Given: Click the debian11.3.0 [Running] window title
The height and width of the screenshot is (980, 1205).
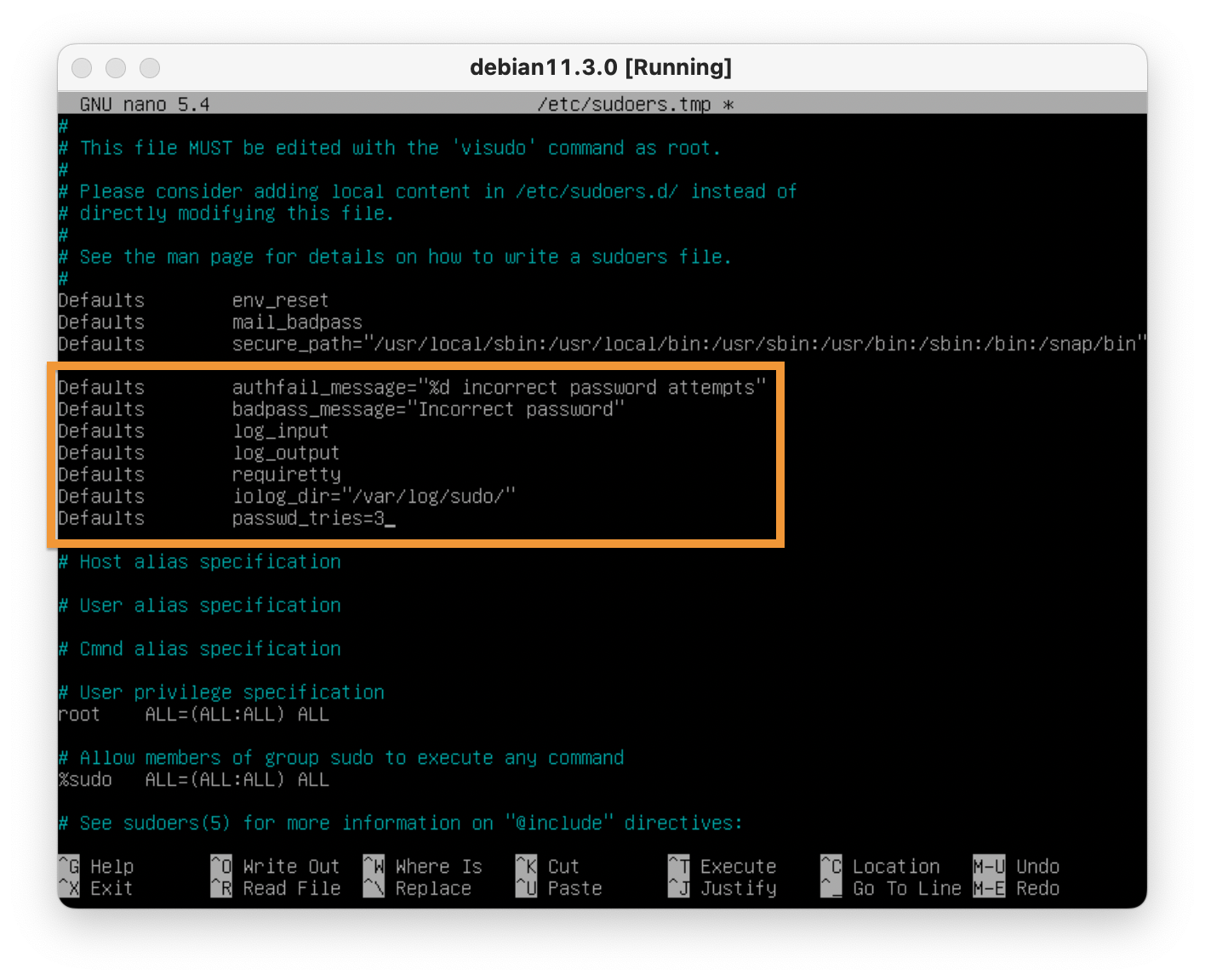Looking at the screenshot, I should (601, 67).
